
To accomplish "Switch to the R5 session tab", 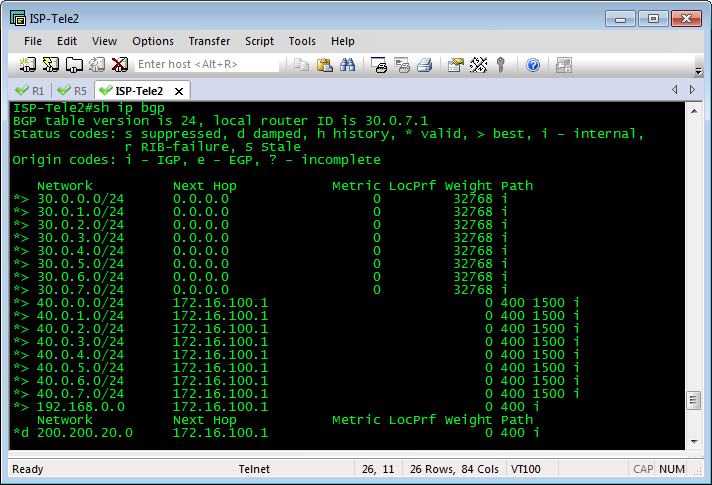I will pyautogui.click(x=73, y=91).
